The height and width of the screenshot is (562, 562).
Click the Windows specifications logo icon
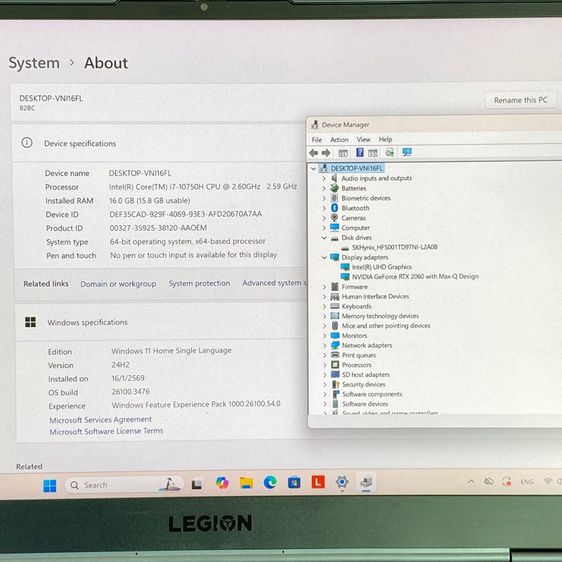pyautogui.click(x=30, y=322)
